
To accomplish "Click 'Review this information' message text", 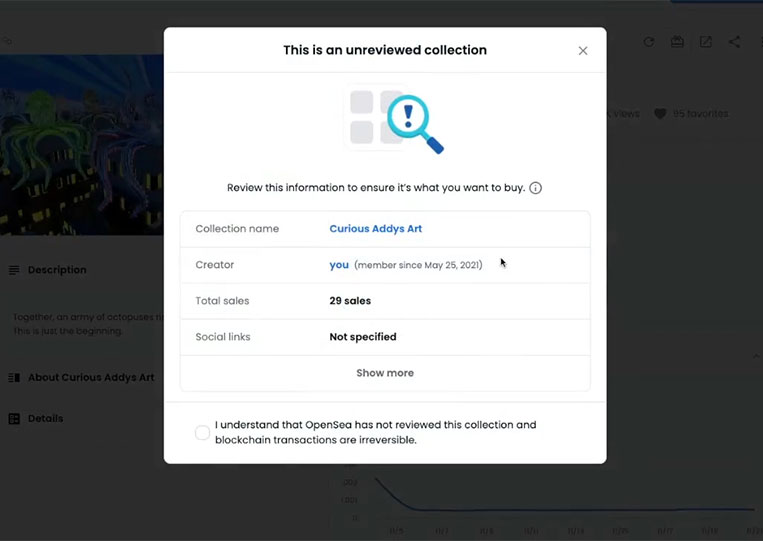I will point(376,188).
